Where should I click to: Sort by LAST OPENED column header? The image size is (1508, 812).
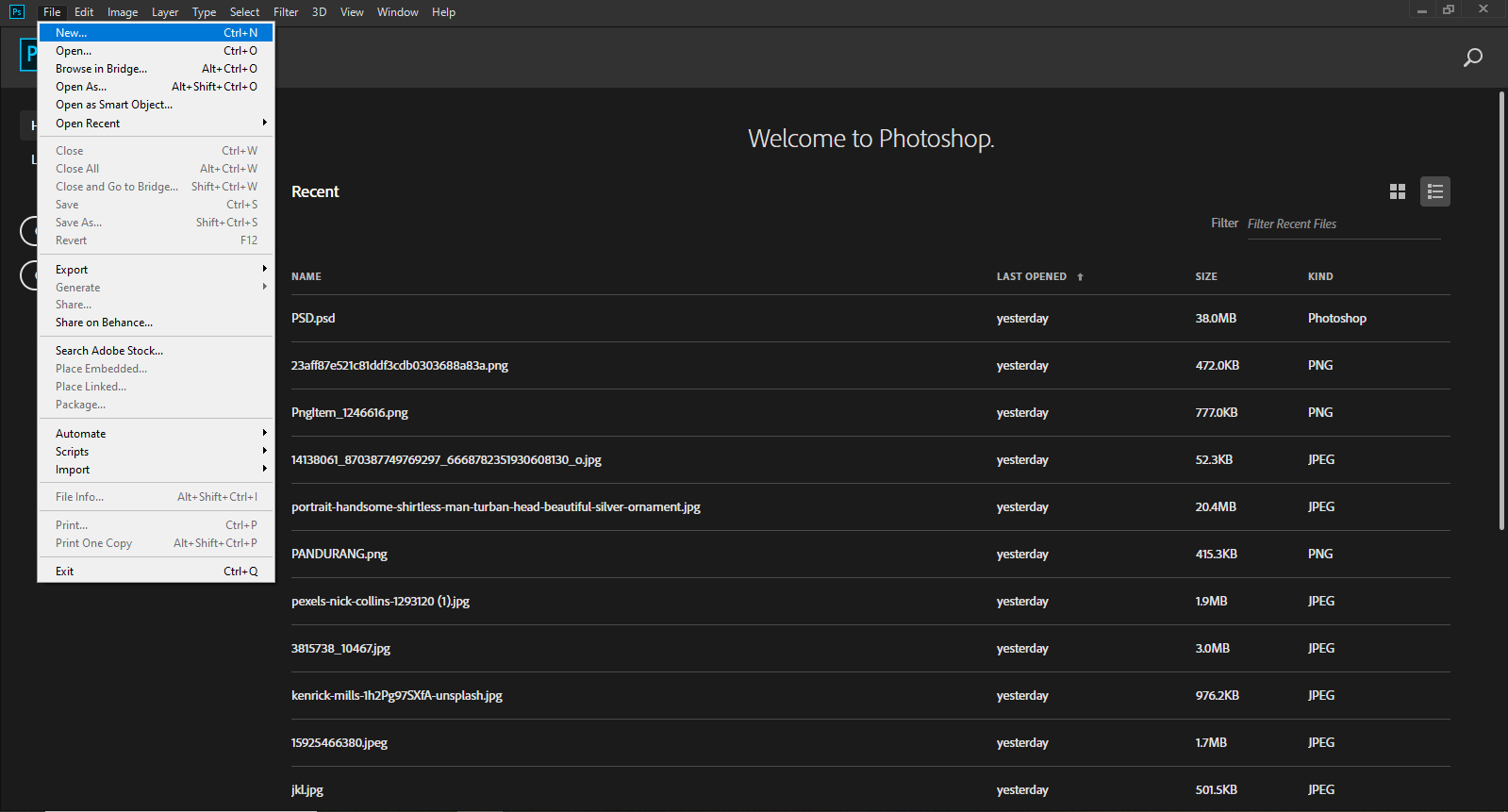coord(1032,277)
